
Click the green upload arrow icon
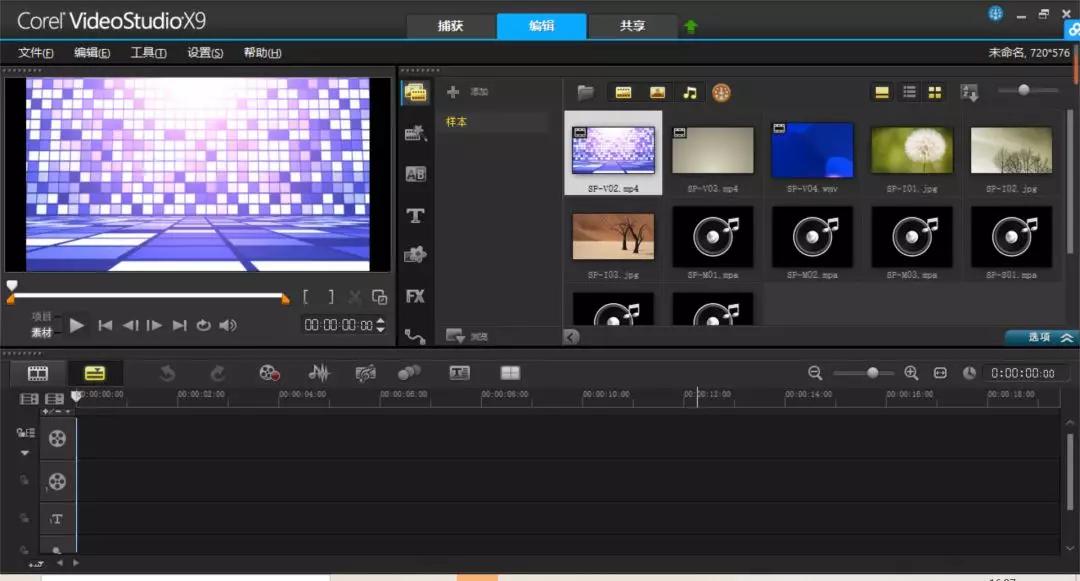coord(690,26)
